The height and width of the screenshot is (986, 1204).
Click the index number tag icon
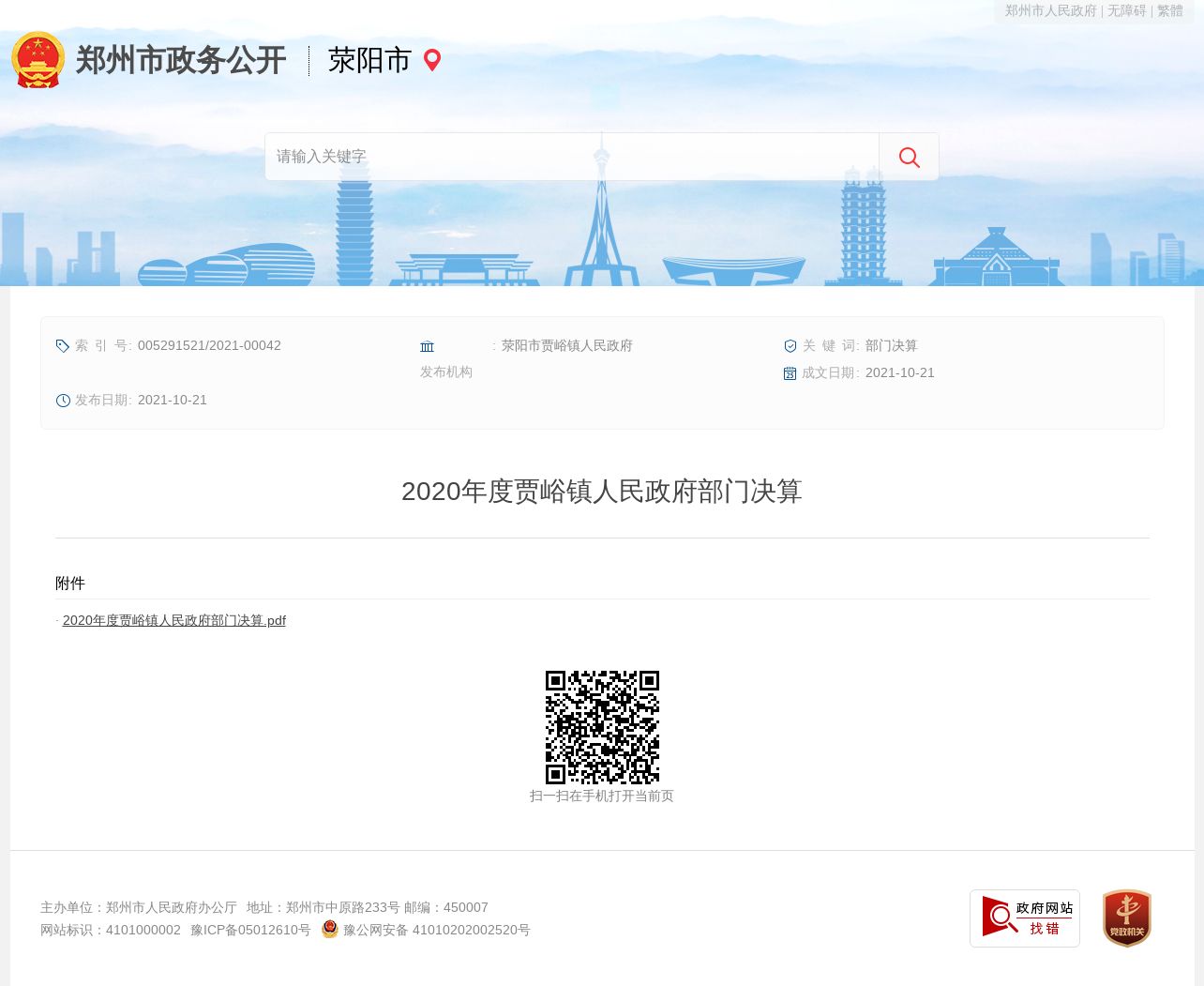63,346
